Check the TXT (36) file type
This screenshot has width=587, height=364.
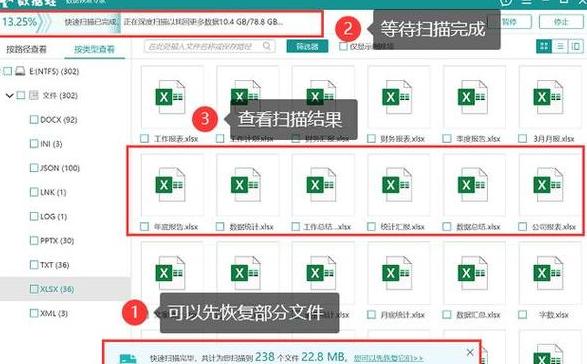click(x=34, y=265)
